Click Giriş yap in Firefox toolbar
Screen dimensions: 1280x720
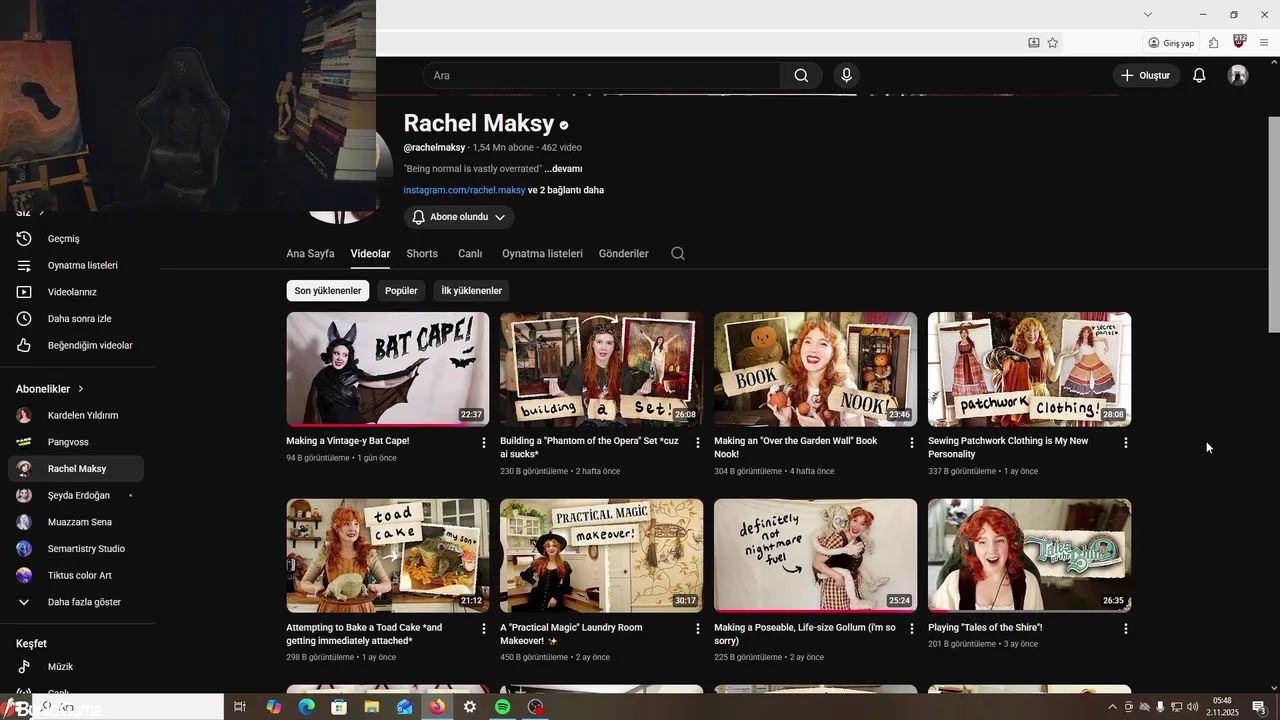tap(1171, 43)
